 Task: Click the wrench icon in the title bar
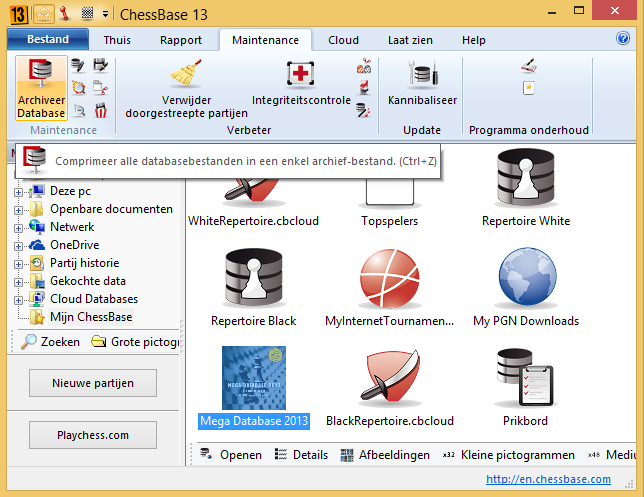tap(64, 14)
